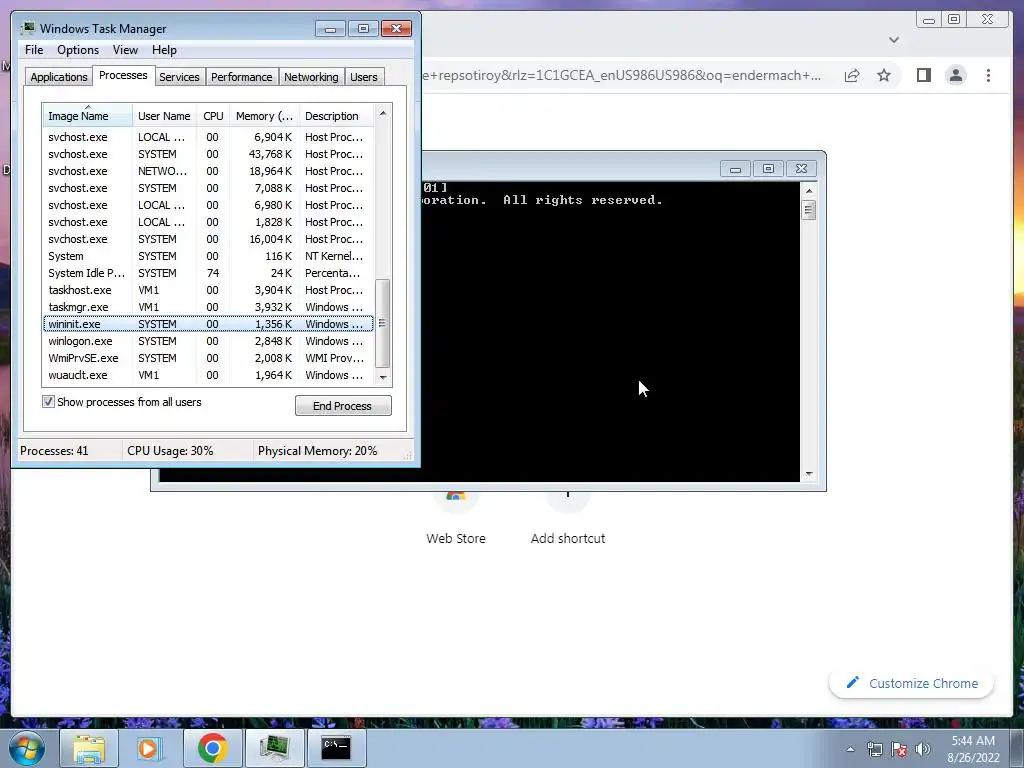
Task: Select svchost.exe row with 16,004 K memory
Action: [x=208, y=239]
